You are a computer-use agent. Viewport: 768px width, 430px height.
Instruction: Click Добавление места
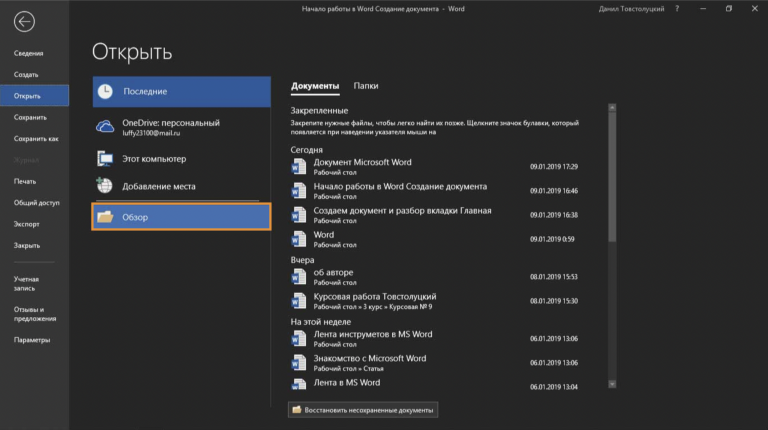pos(182,186)
